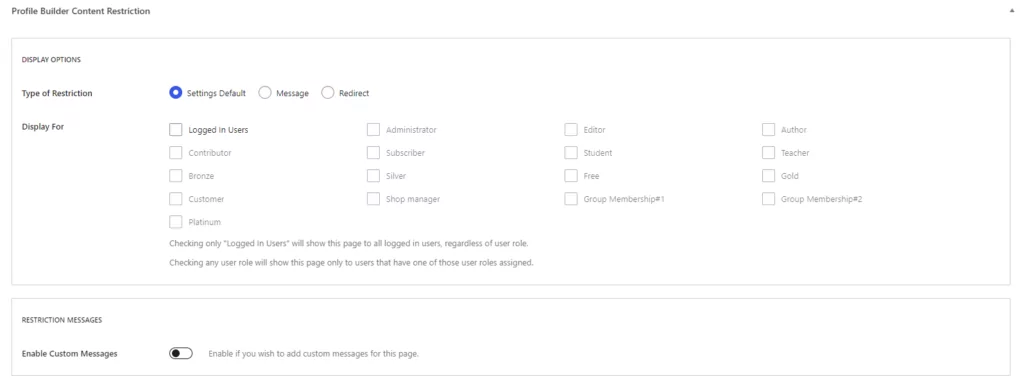This screenshot has width=1024, height=386.
Task: Select the Redirect restriction option
Action: pyautogui.click(x=327, y=93)
